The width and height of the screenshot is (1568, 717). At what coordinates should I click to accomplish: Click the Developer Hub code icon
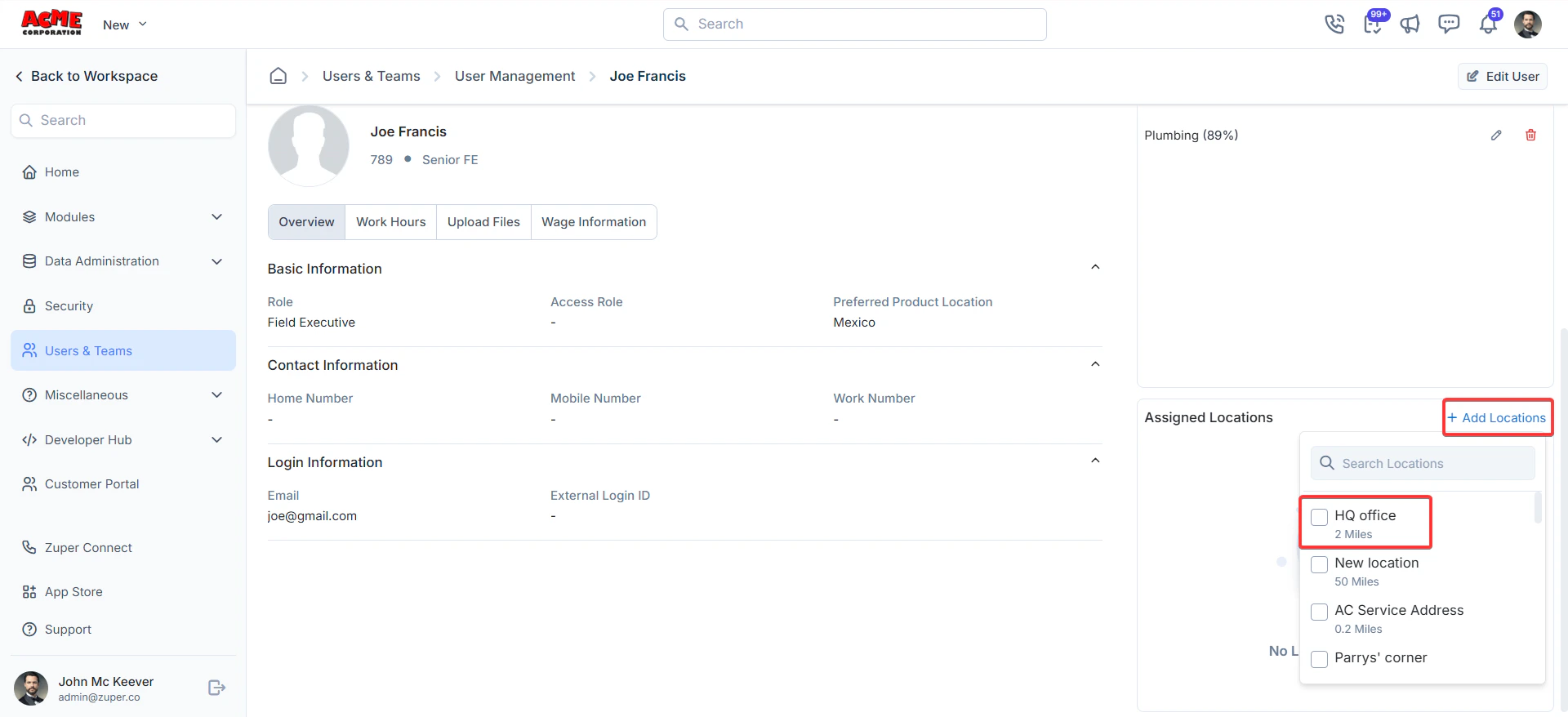pyautogui.click(x=29, y=440)
